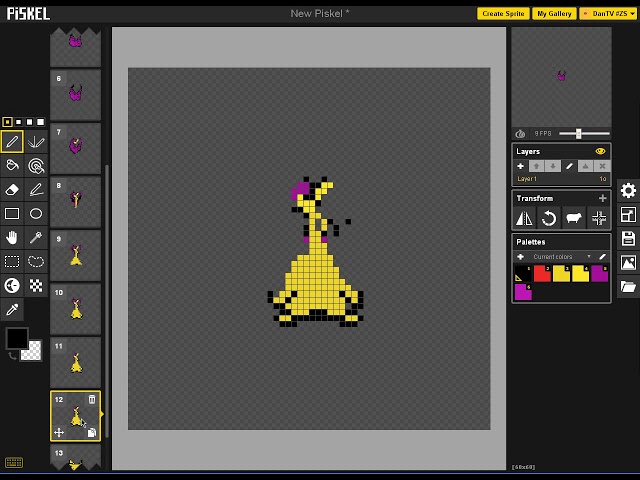This screenshot has width=640, height=480.
Task: Open the secondary transparent color picker
Action: [33, 352]
